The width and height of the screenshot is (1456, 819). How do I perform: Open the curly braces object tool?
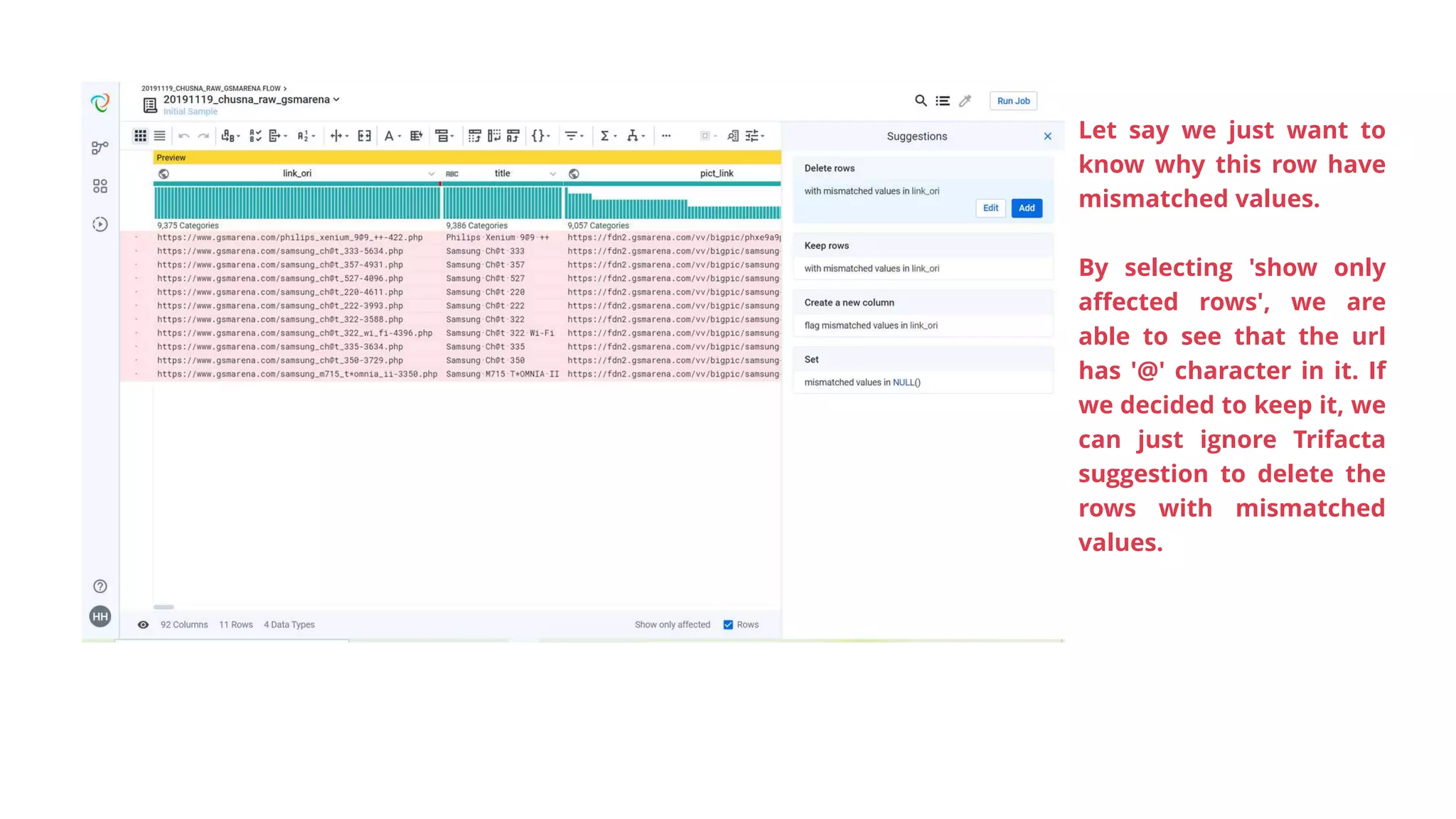pyautogui.click(x=540, y=136)
